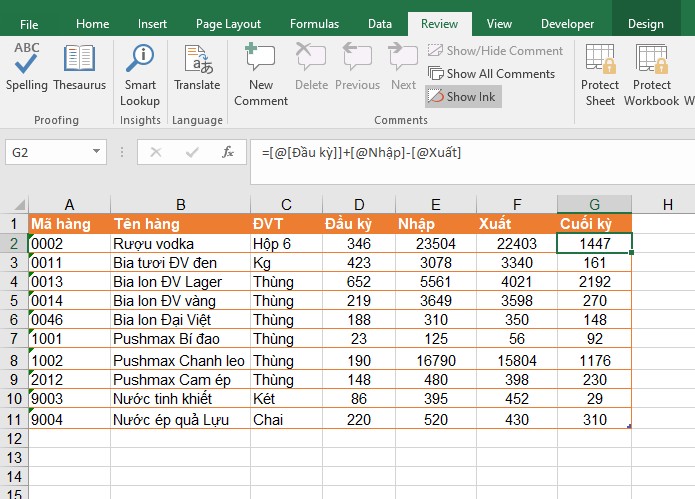Click the Protect Sheet icon
Viewport: 695px width, 499px height.
pos(600,75)
